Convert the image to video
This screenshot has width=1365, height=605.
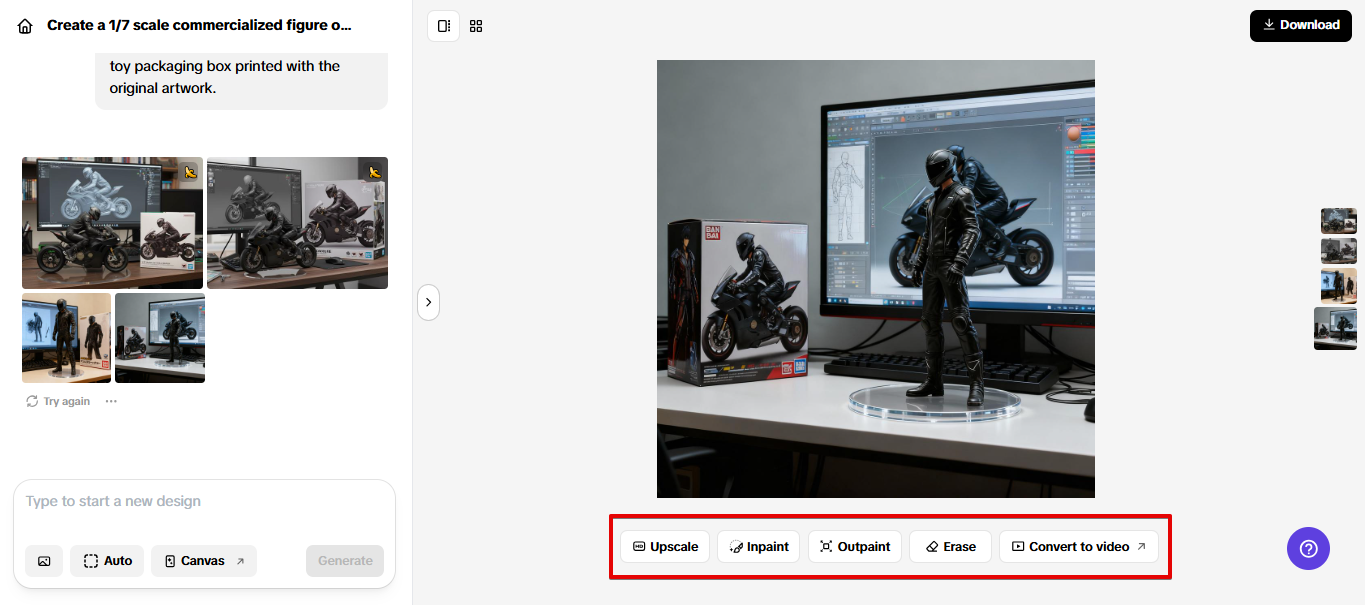[1078, 547]
